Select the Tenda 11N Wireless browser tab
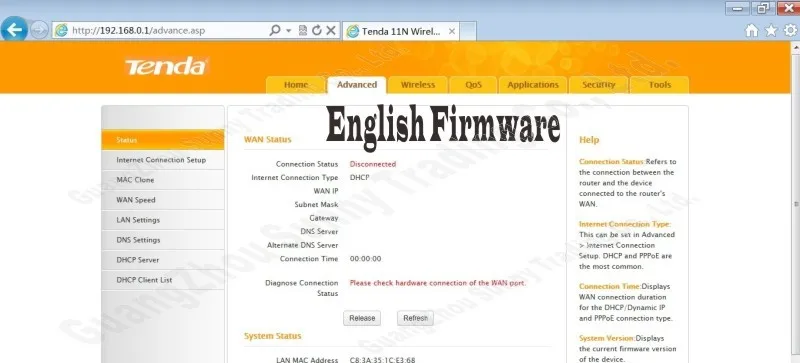This screenshot has height=363, width=800. (401, 31)
